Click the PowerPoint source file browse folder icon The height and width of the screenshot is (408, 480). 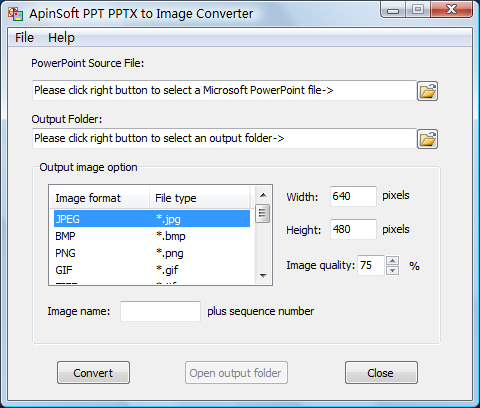(x=427, y=91)
